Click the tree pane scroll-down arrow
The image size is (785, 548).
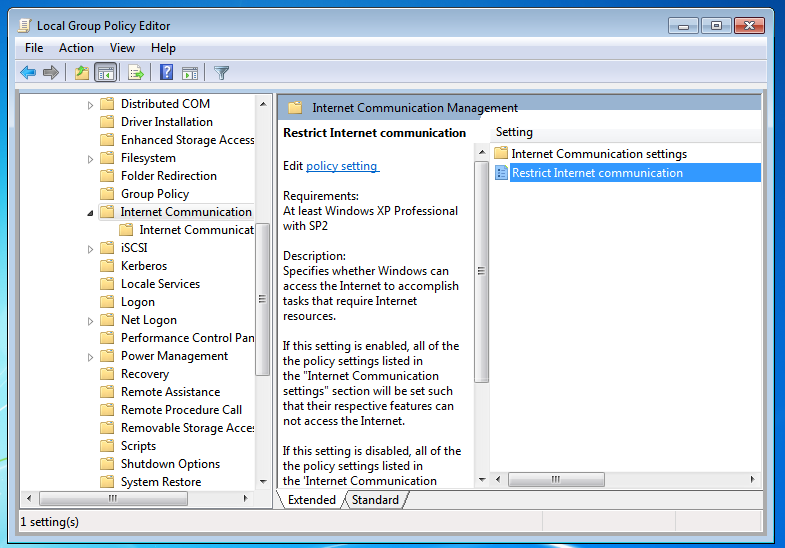click(x=263, y=481)
